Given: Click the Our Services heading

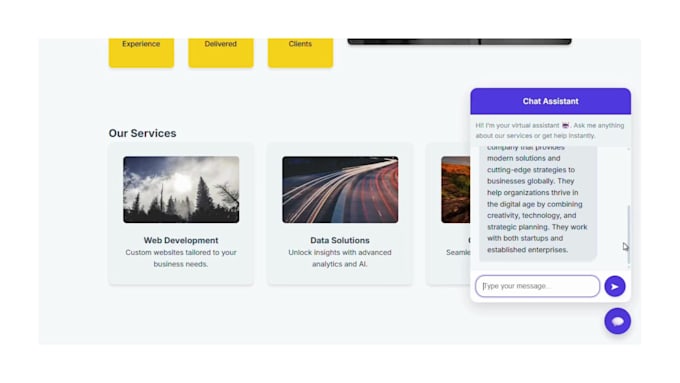Looking at the screenshot, I should coord(142,133).
